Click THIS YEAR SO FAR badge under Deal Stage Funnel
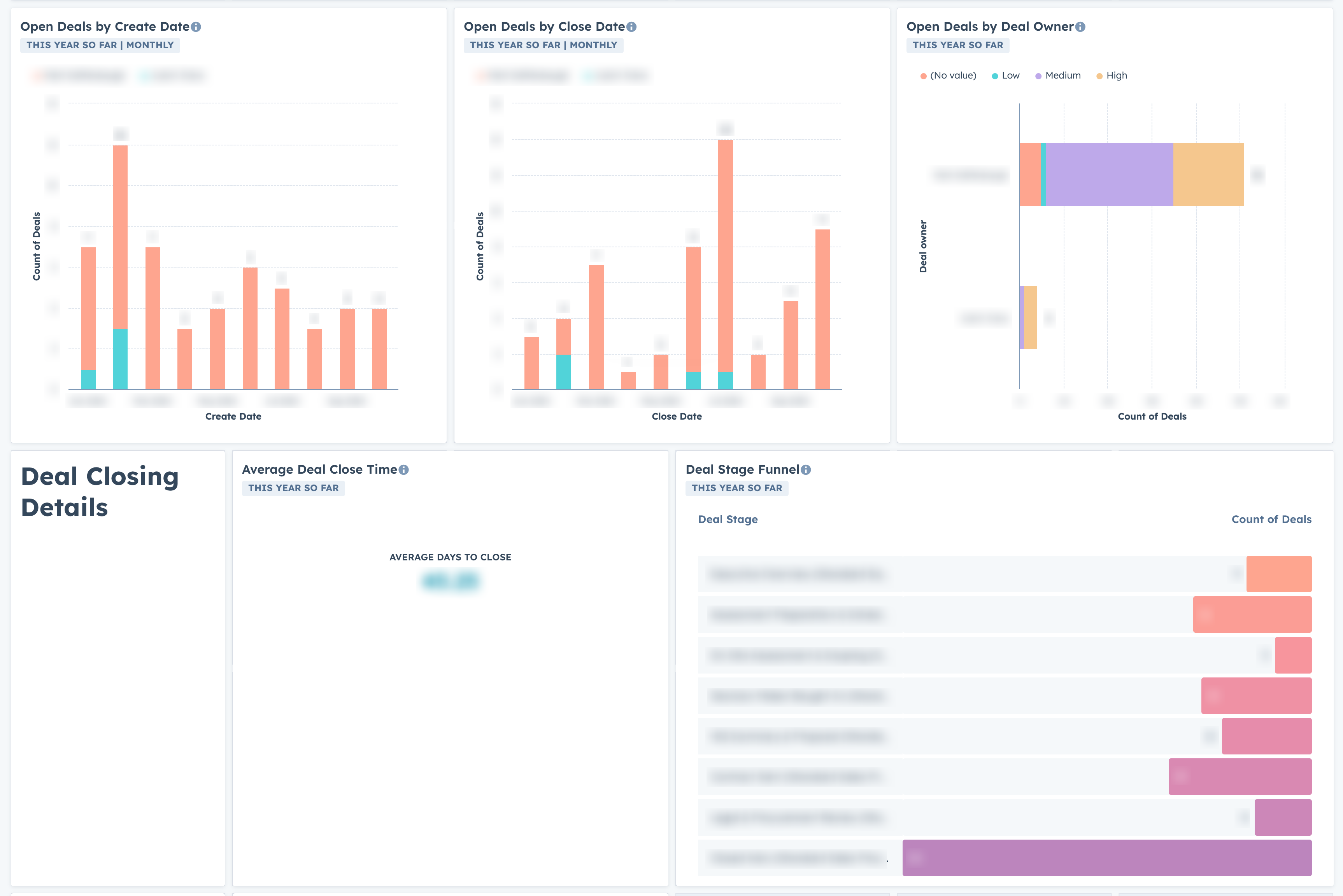 736,488
